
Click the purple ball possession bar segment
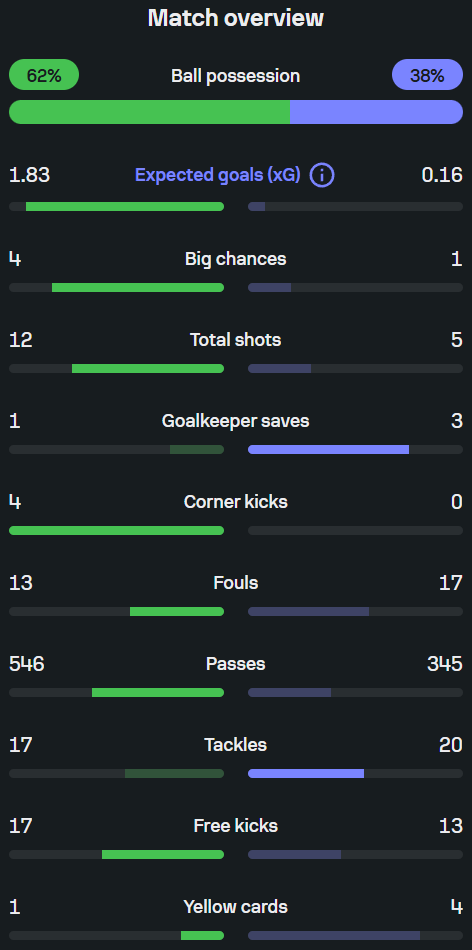tap(376, 112)
